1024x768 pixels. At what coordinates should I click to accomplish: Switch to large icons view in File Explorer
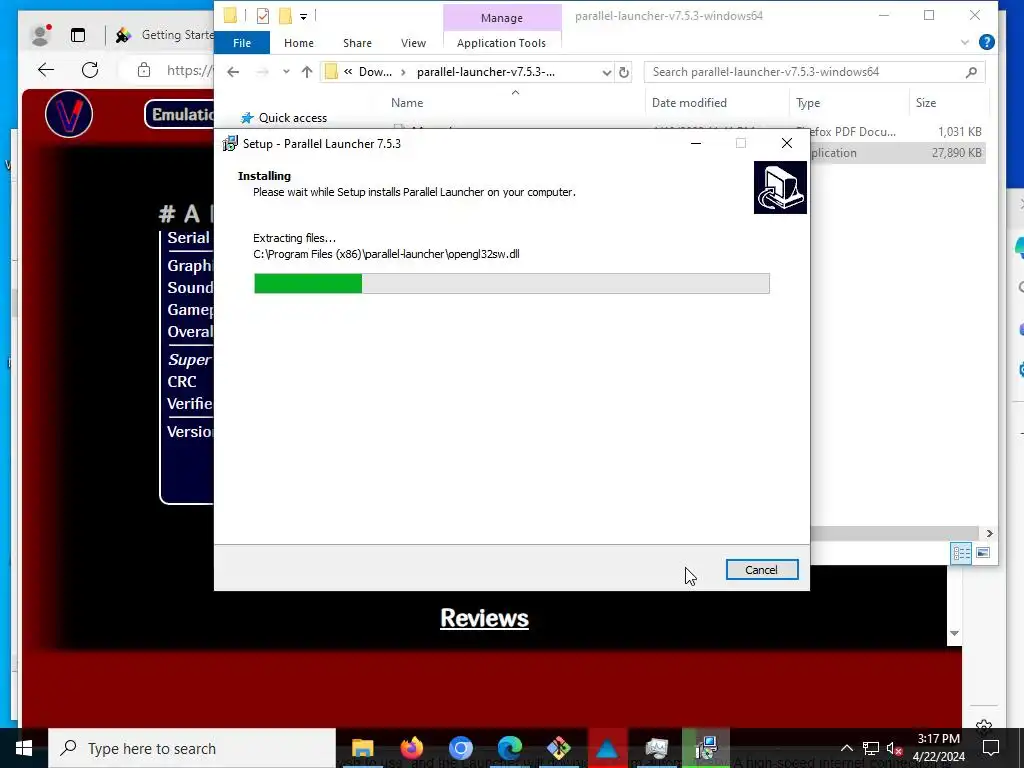point(983,553)
